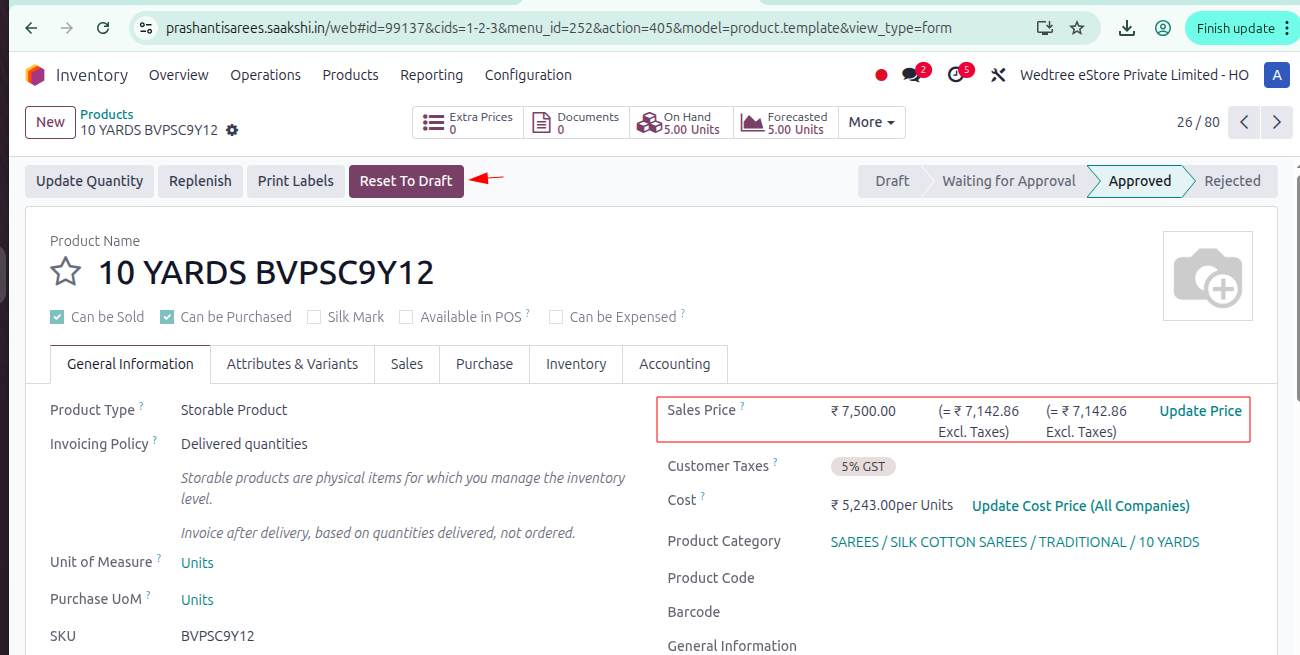Viewport: 1300px width, 655px height.
Task: Open Extra Prices stat button
Action: tap(467, 123)
